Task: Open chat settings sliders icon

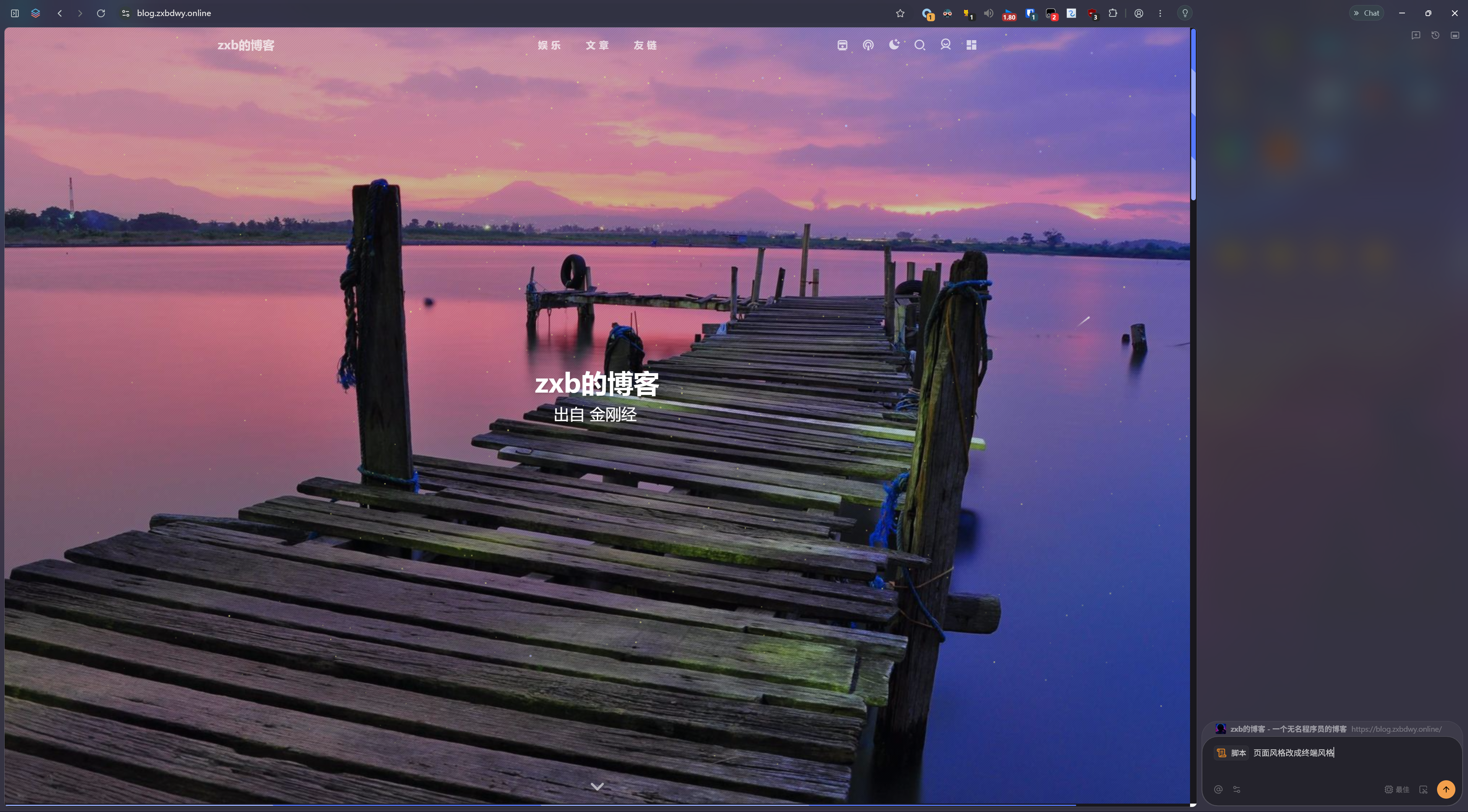Action: coord(1237,789)
